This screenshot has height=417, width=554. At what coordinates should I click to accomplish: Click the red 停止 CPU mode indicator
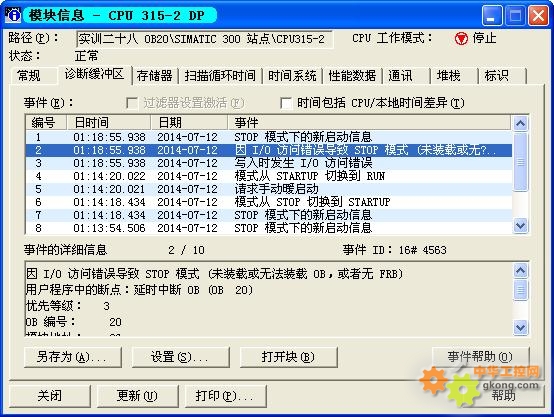[461, 38]
